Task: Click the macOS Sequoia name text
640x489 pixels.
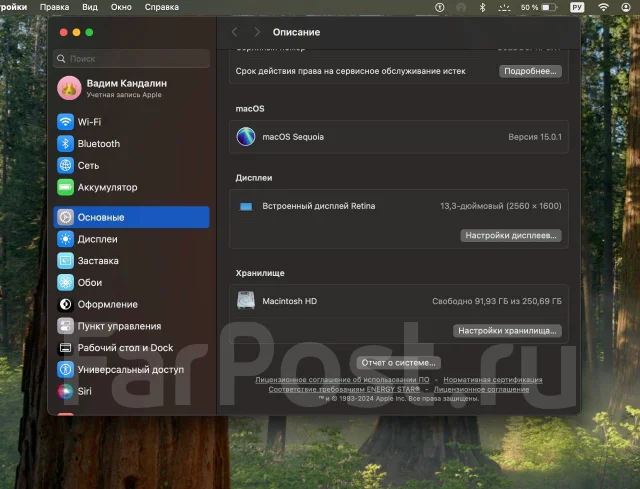Action: pyautogui.click(x=293, y=137)
